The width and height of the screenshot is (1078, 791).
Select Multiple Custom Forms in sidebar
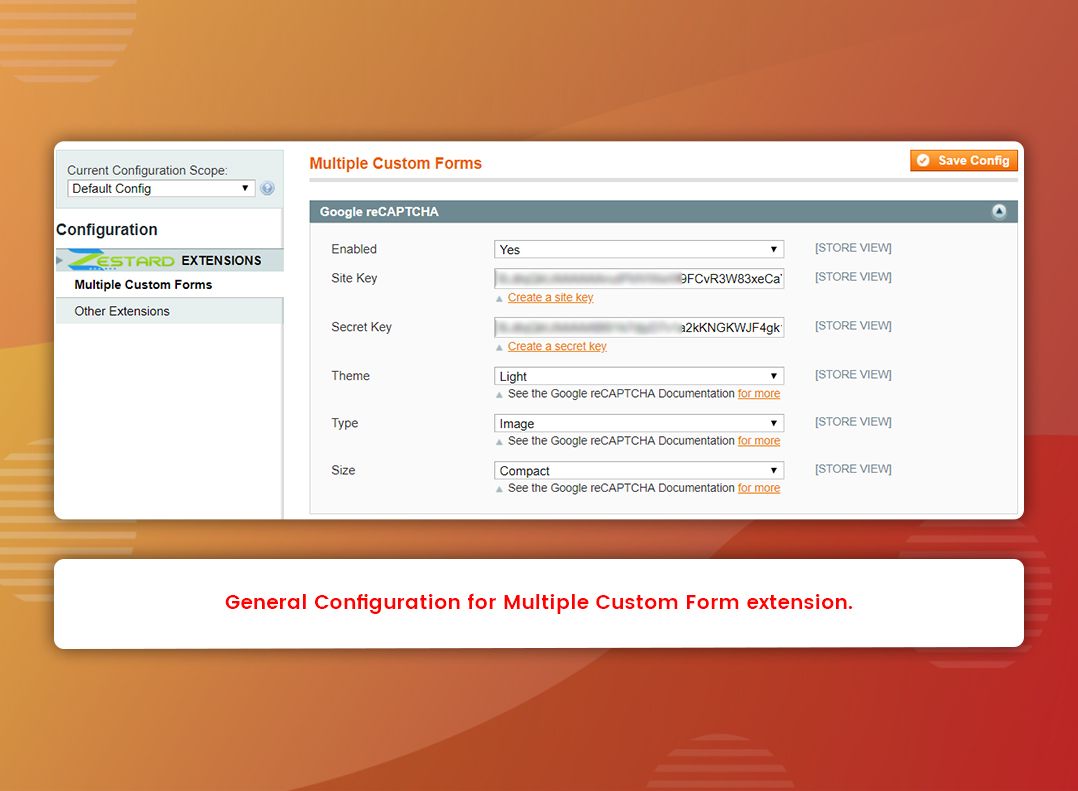(143, 284)
